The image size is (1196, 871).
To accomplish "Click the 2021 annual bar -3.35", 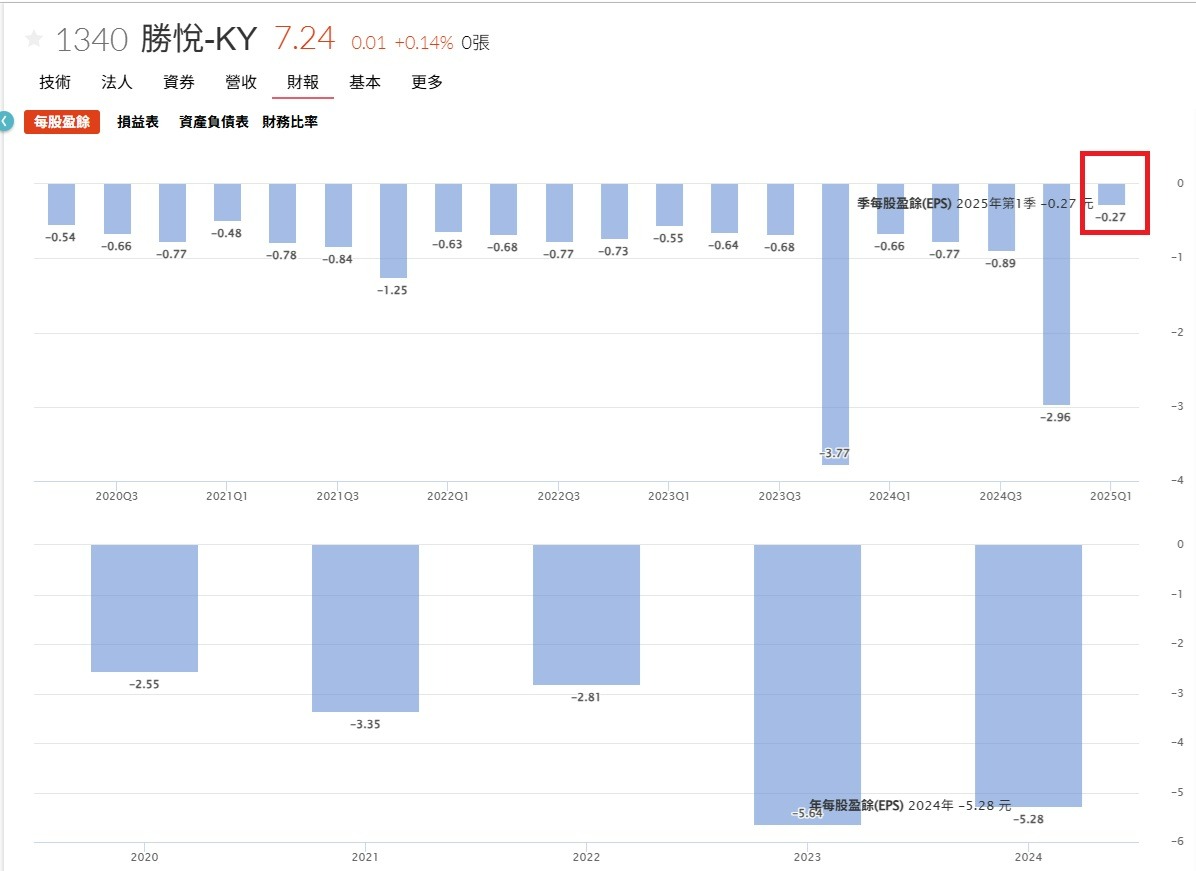I will point(365,628).
